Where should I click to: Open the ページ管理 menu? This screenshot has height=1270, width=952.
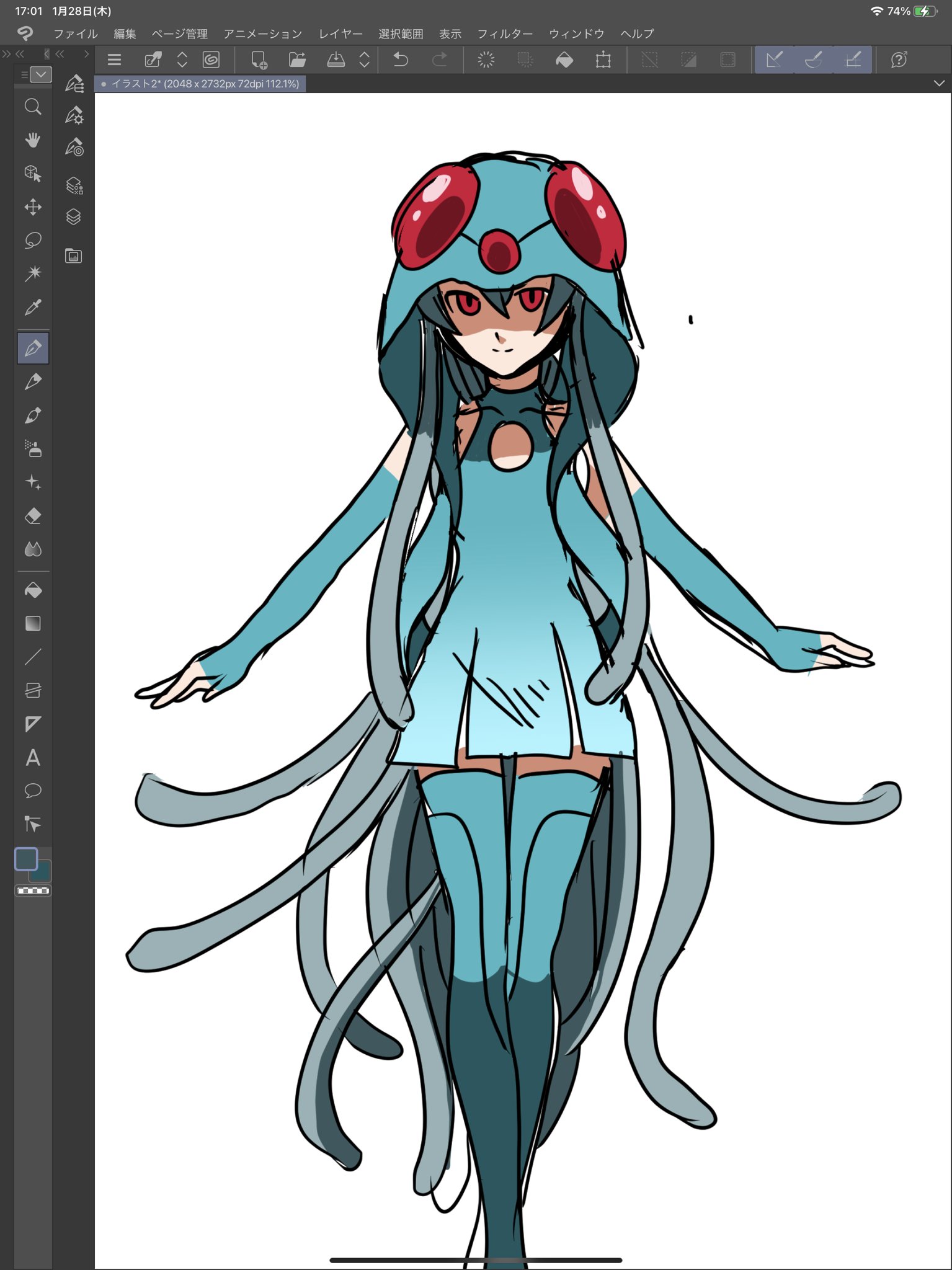180,33
